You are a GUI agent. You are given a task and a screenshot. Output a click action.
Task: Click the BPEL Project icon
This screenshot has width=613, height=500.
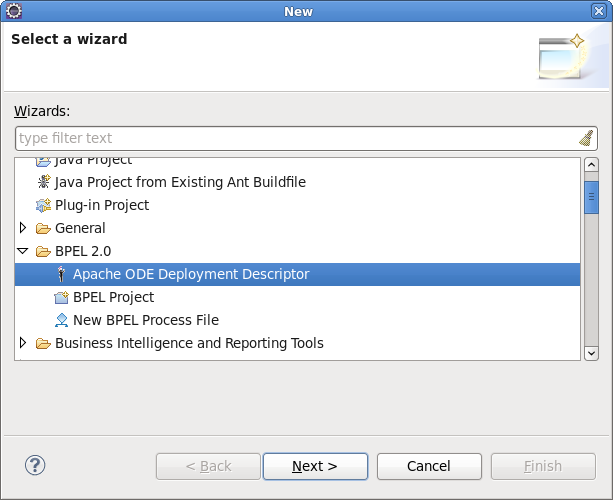coord(61,297)
